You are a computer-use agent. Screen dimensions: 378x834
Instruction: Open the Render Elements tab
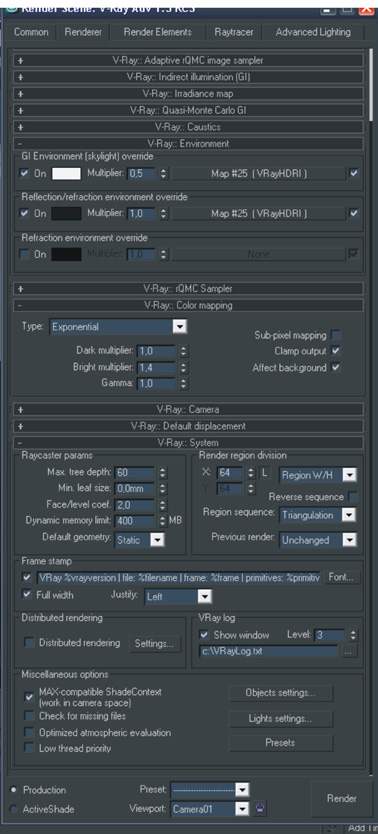pos(157,32)
